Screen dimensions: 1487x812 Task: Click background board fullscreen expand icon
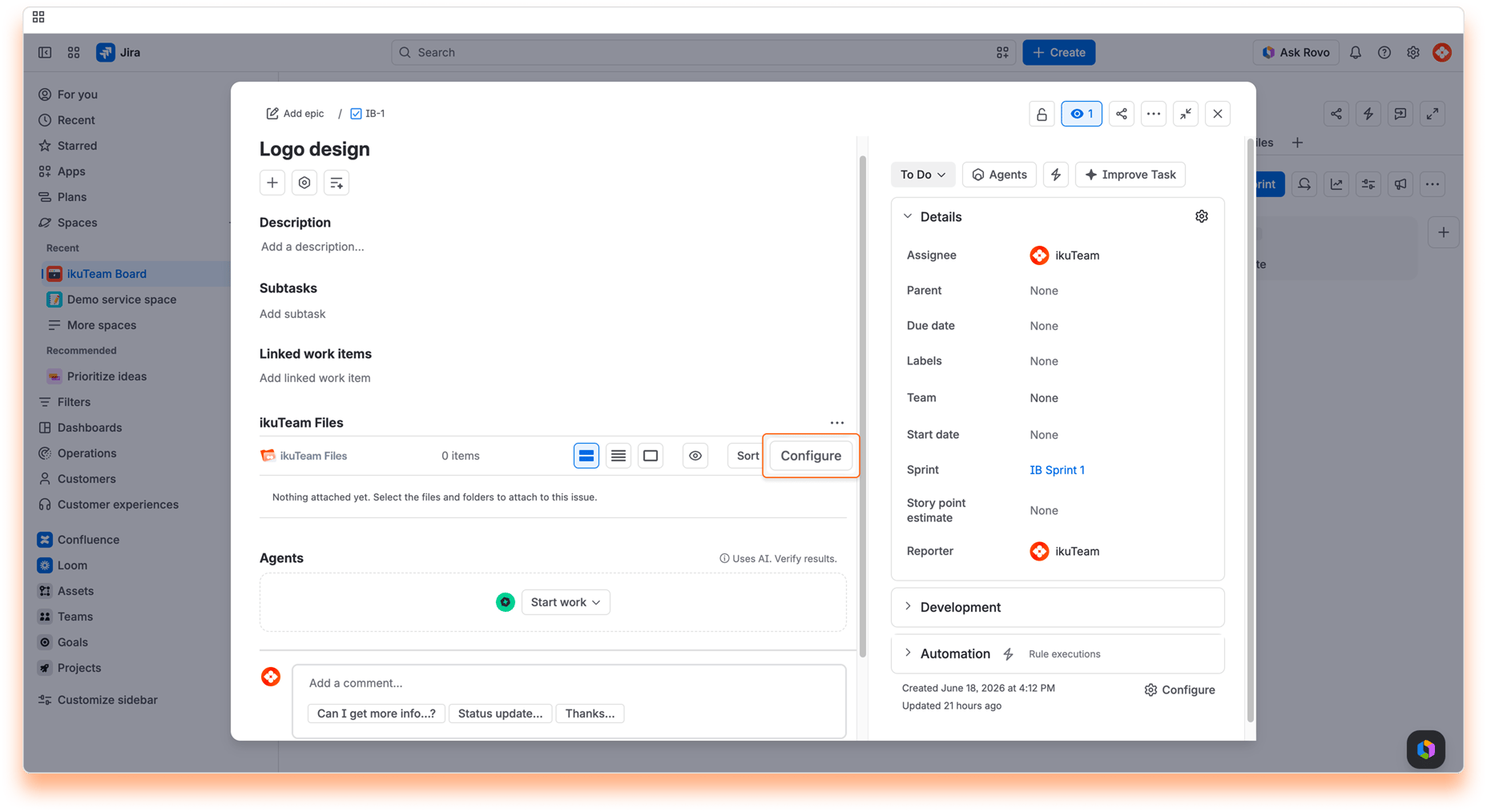(x=1433, y=114)
